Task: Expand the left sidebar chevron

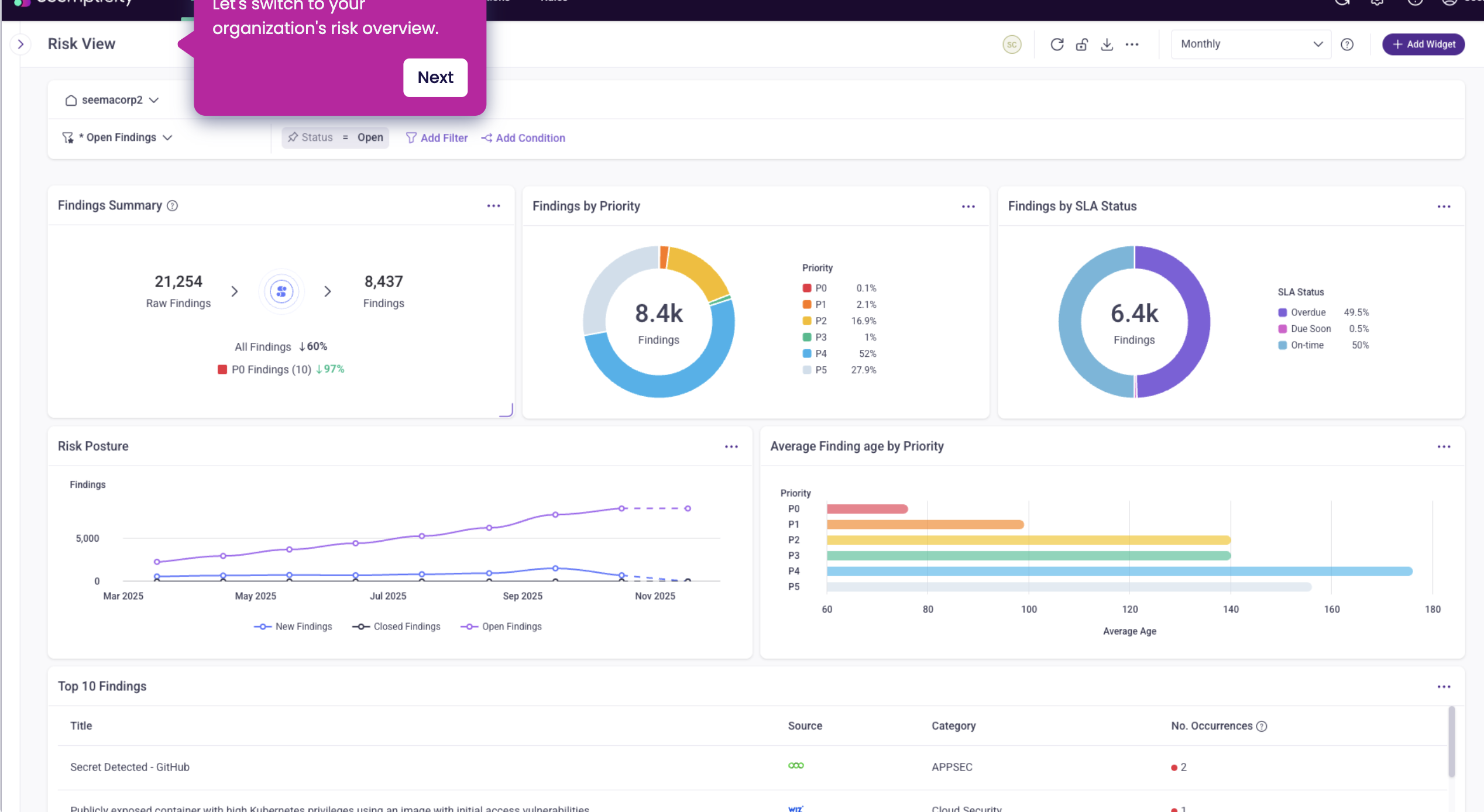Action: tap(21, 44)
